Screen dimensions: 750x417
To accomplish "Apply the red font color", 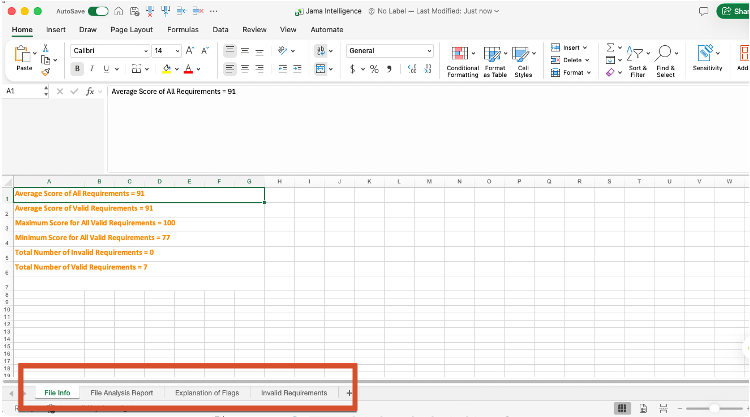I will pos(188,69).
